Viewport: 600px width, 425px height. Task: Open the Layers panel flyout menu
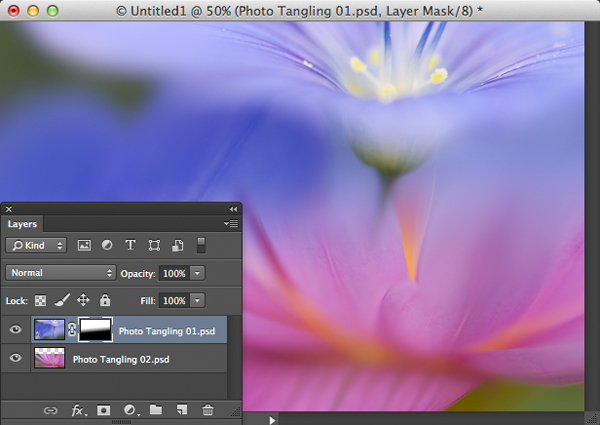(231, 223)
